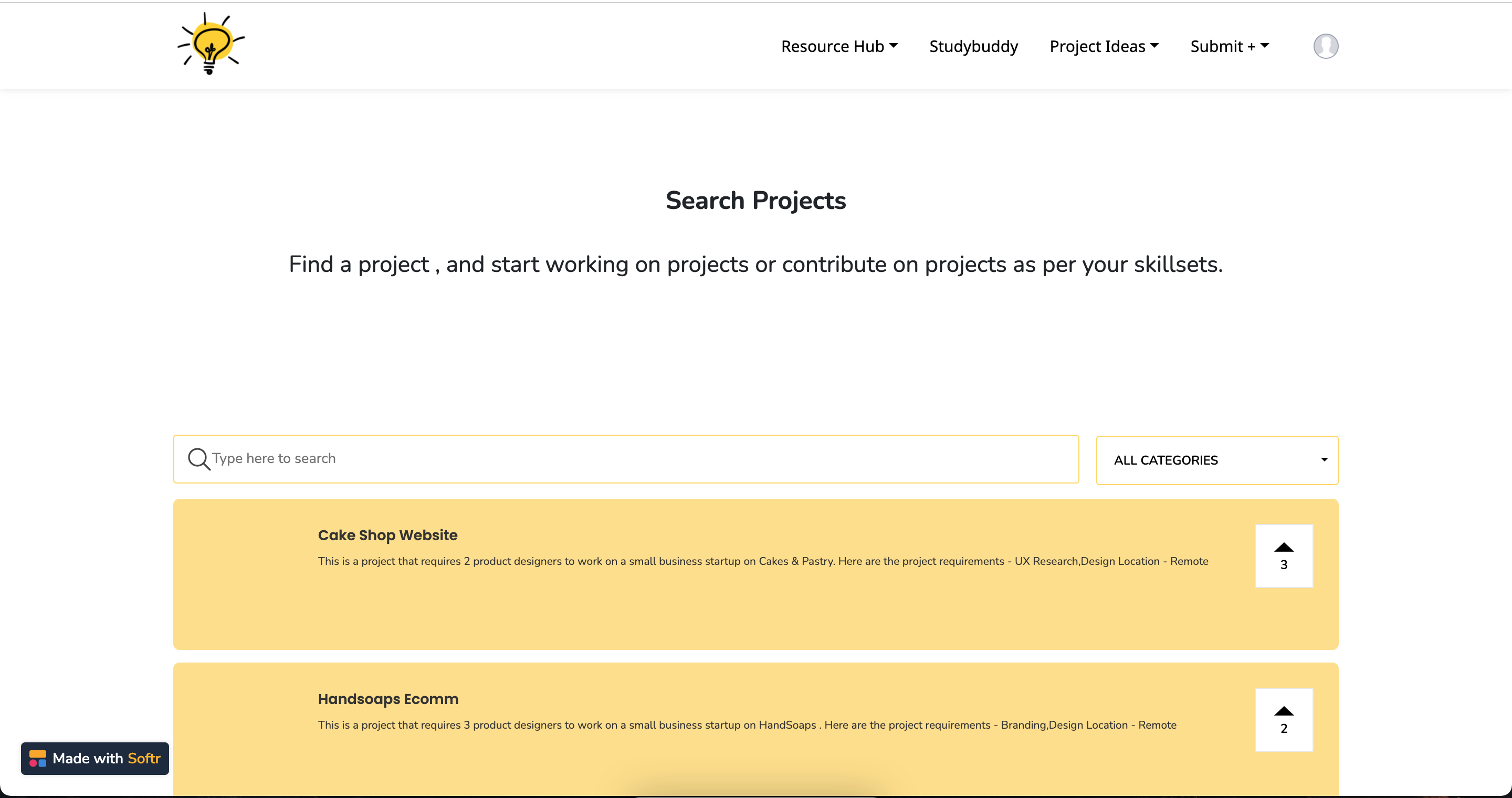The width and height of the screenshot is (1512, 798).
Task: Open the Cake Shop Website project
Action: click(387, 534)
